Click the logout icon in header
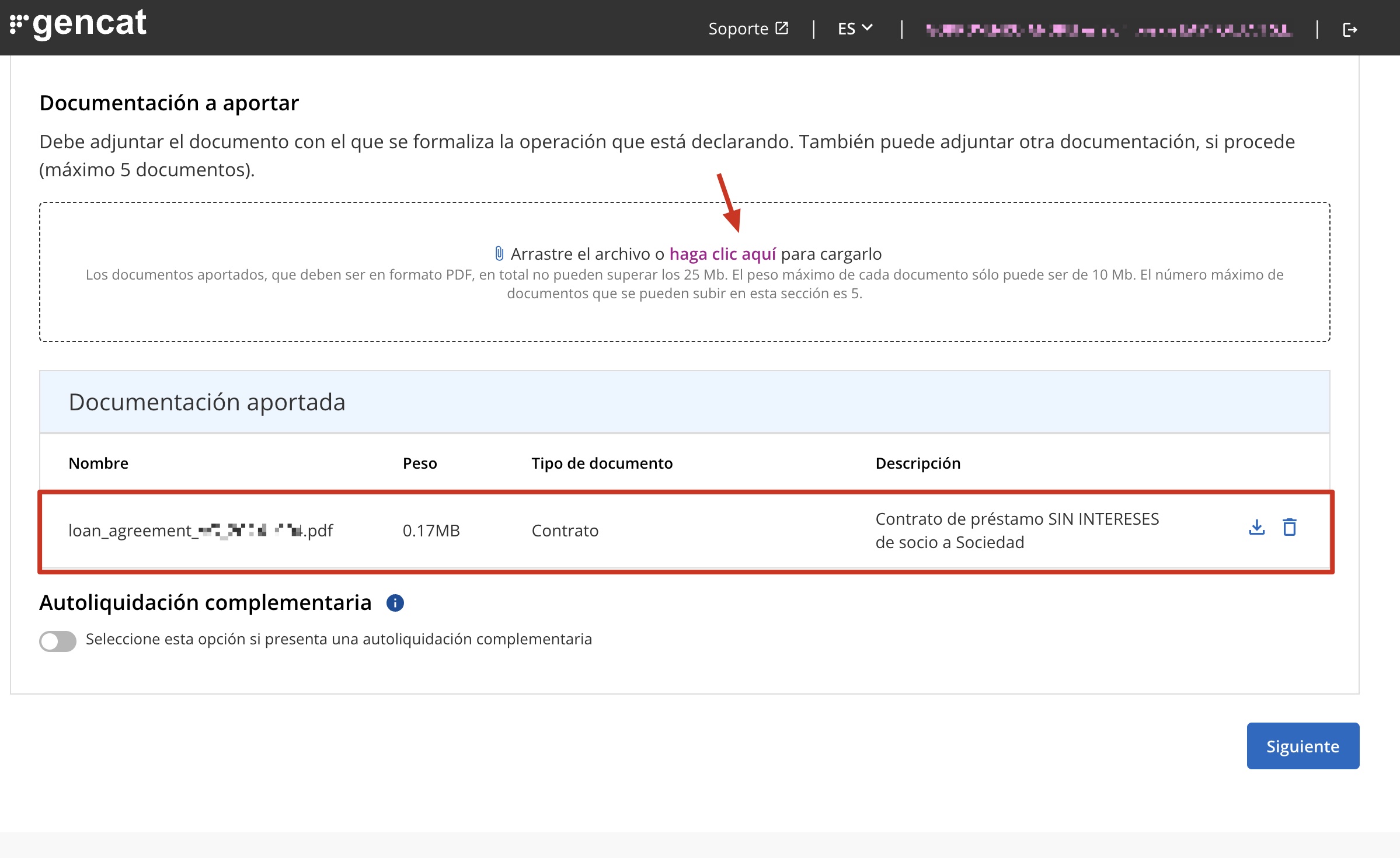1400x858 pixels. pyautogui.click(x=1350, y=29)
